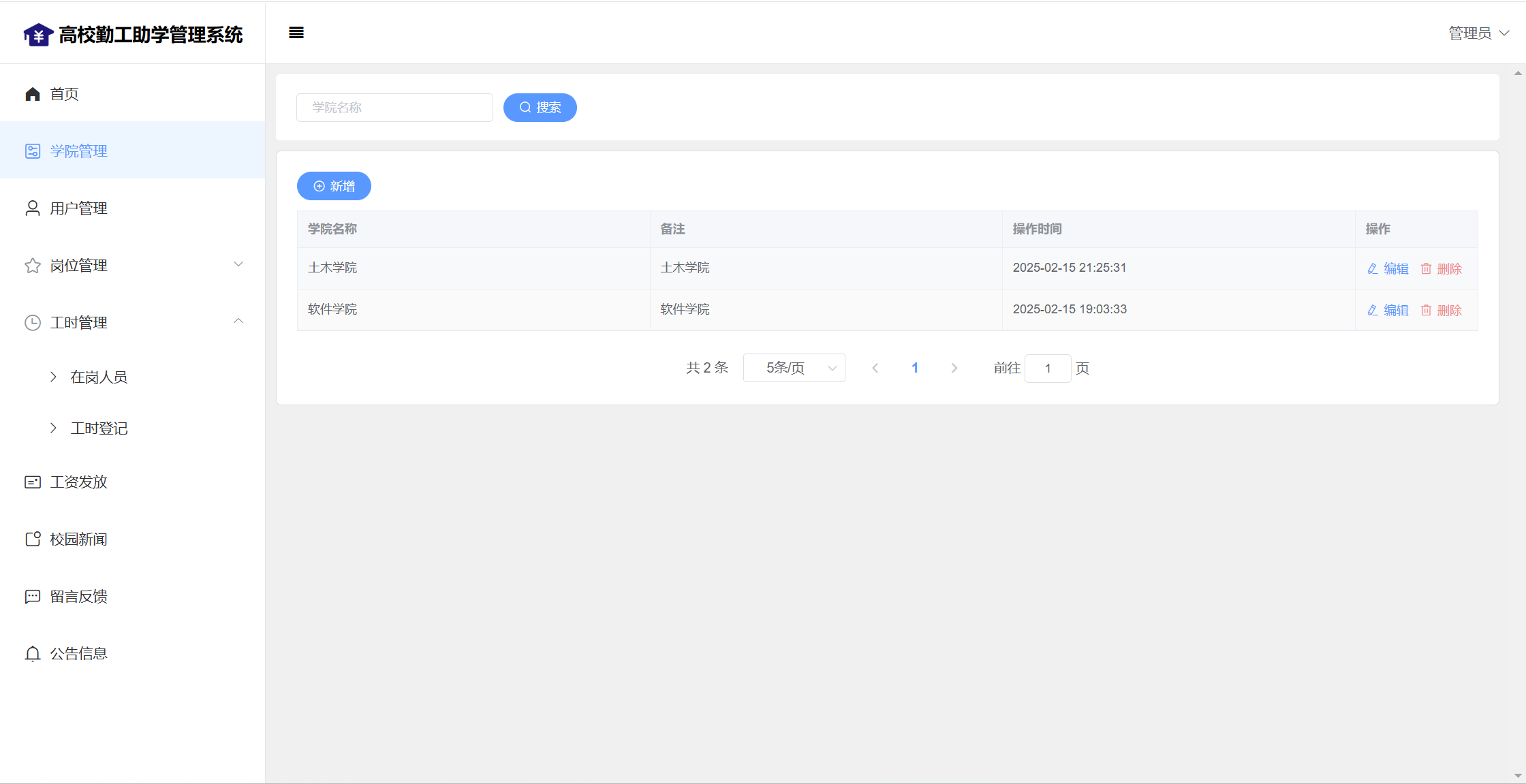Open the 在岗人员 submenu item
Image resolution: width=1526 pixels, height=784 pixels.
coord(99,377)
